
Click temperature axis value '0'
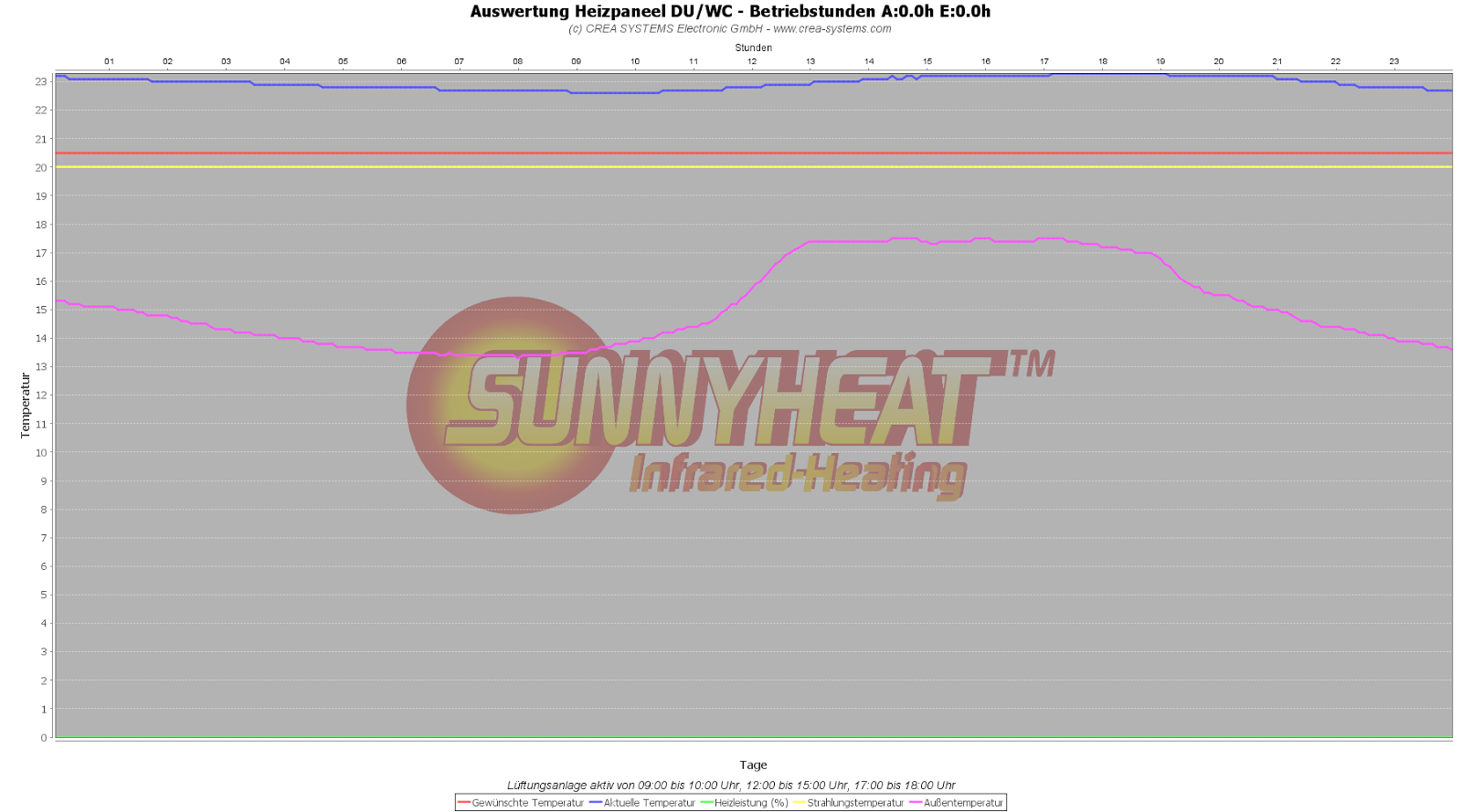[43, 737]
